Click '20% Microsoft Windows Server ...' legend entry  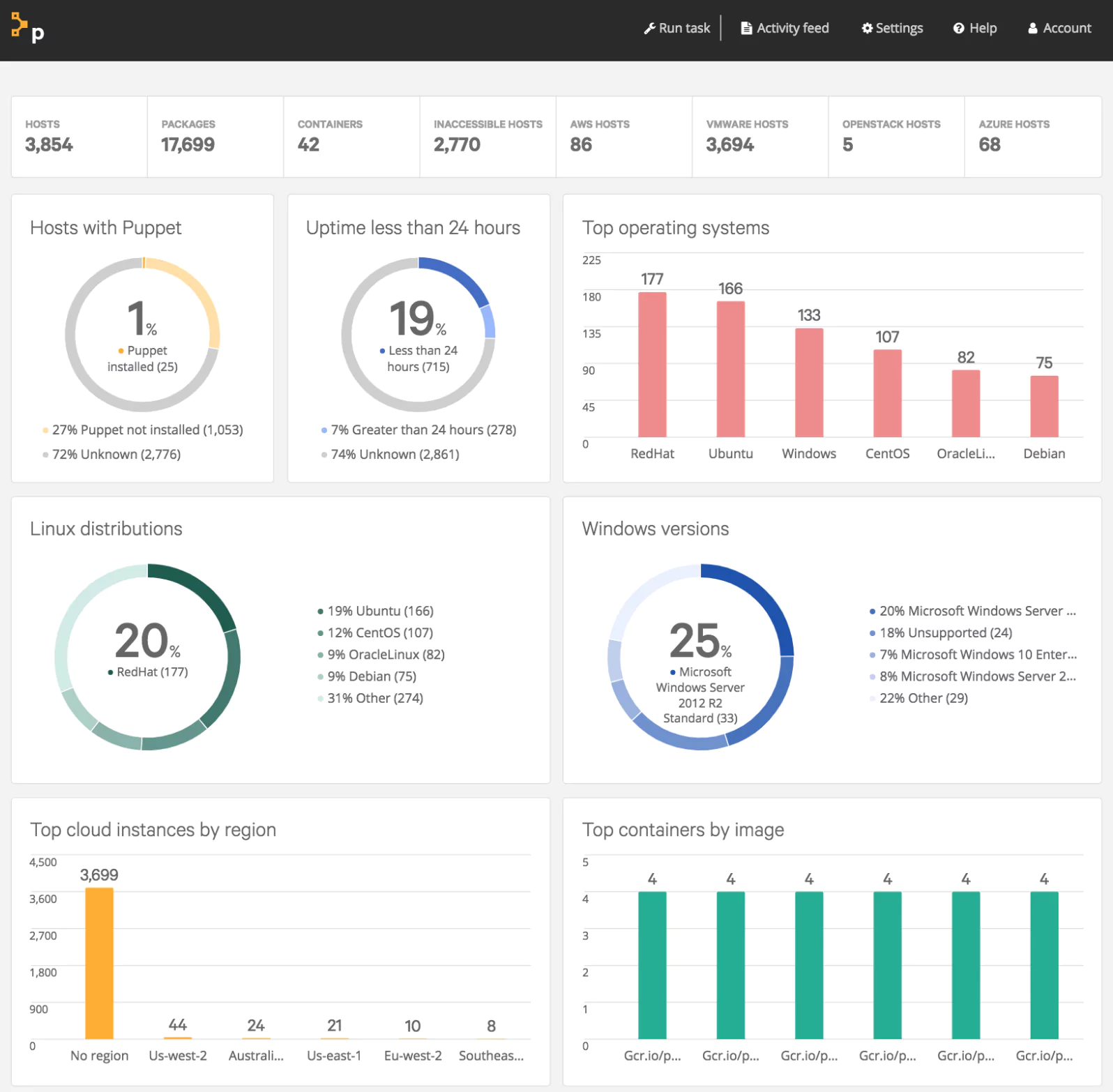973,611
